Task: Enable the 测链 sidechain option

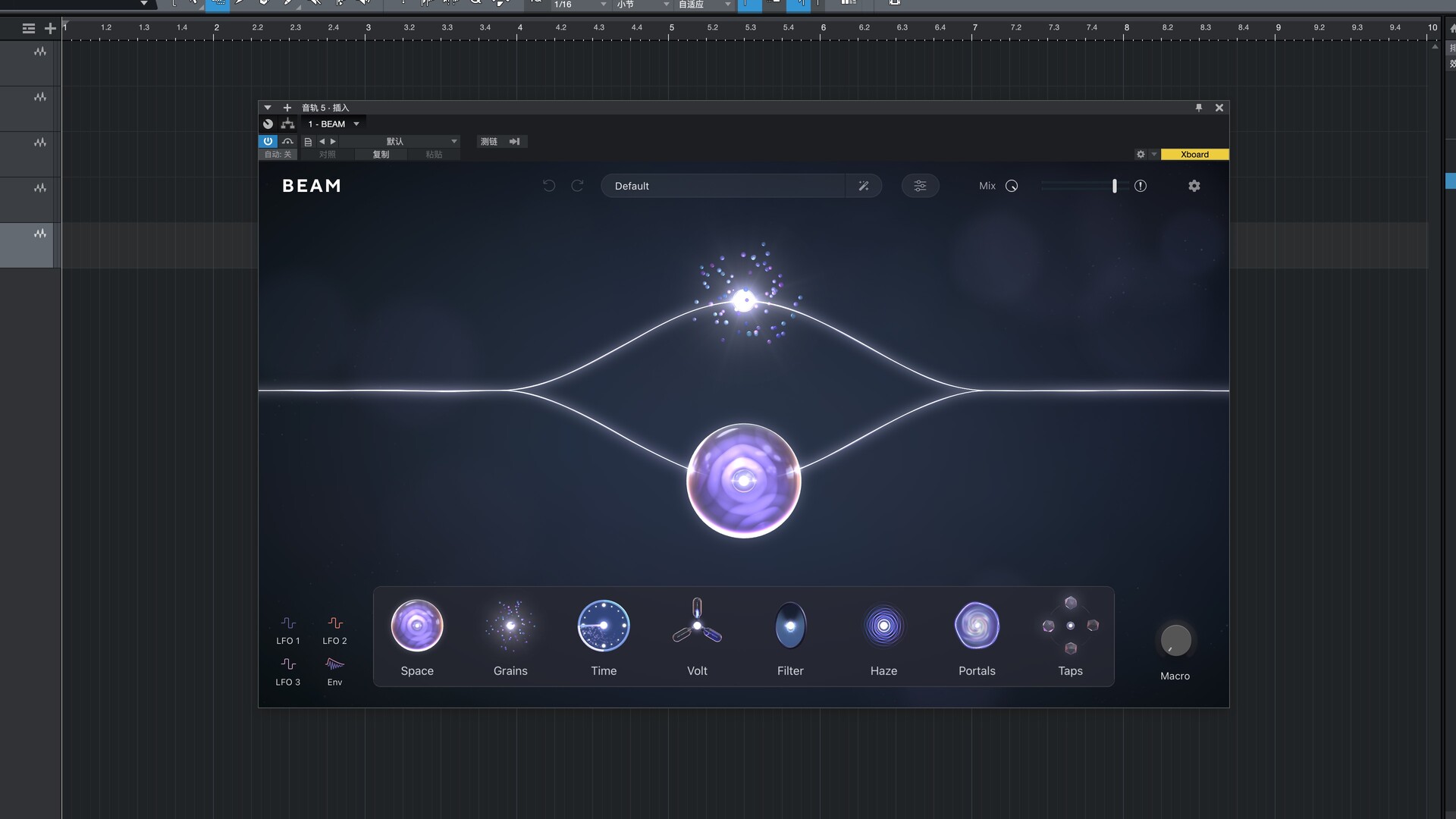Action: pyautogui.click(x=488, y=141)
